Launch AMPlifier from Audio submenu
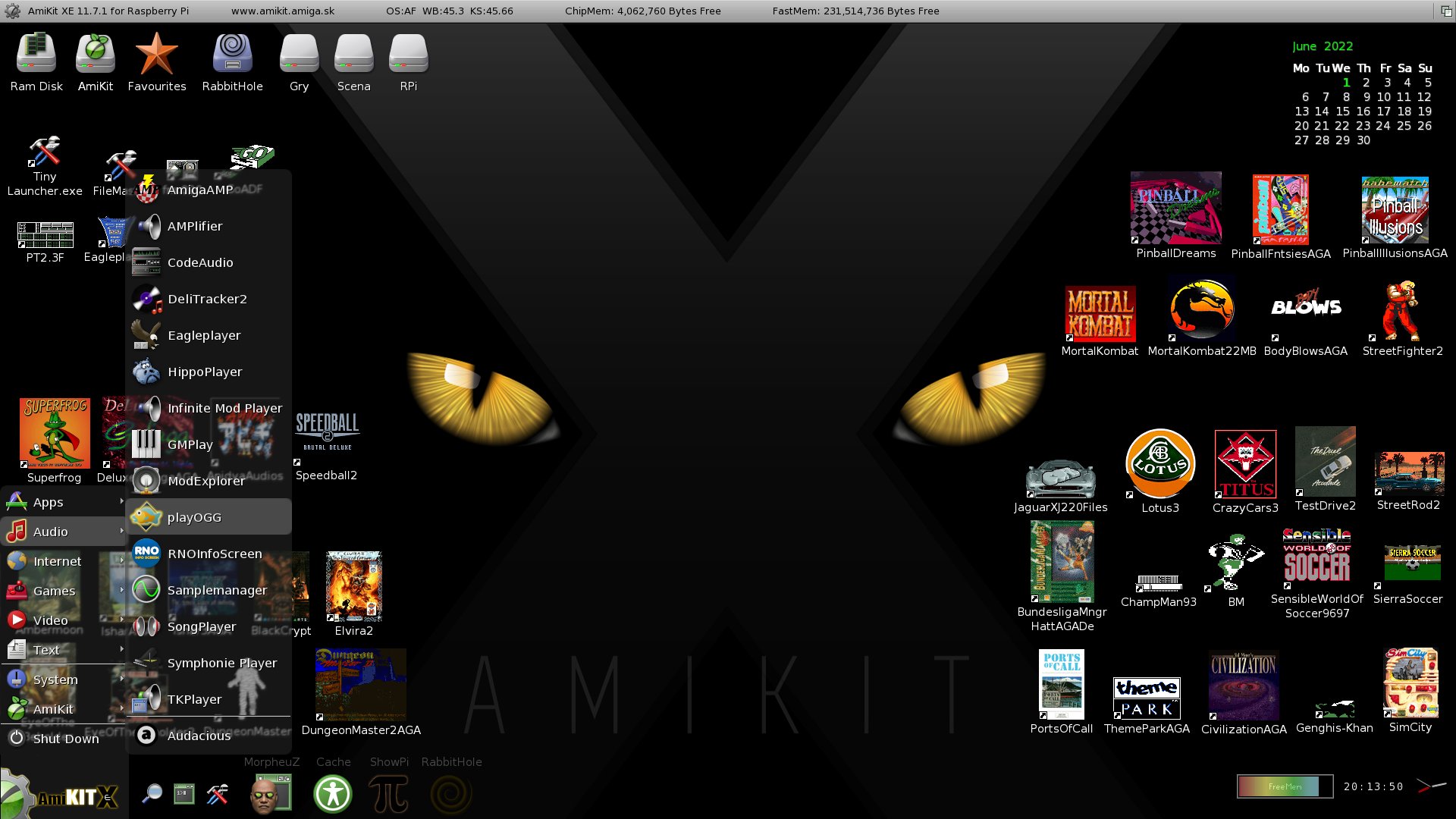The image size is (1456, 819). pyautogui.click(x=209, y=226)
